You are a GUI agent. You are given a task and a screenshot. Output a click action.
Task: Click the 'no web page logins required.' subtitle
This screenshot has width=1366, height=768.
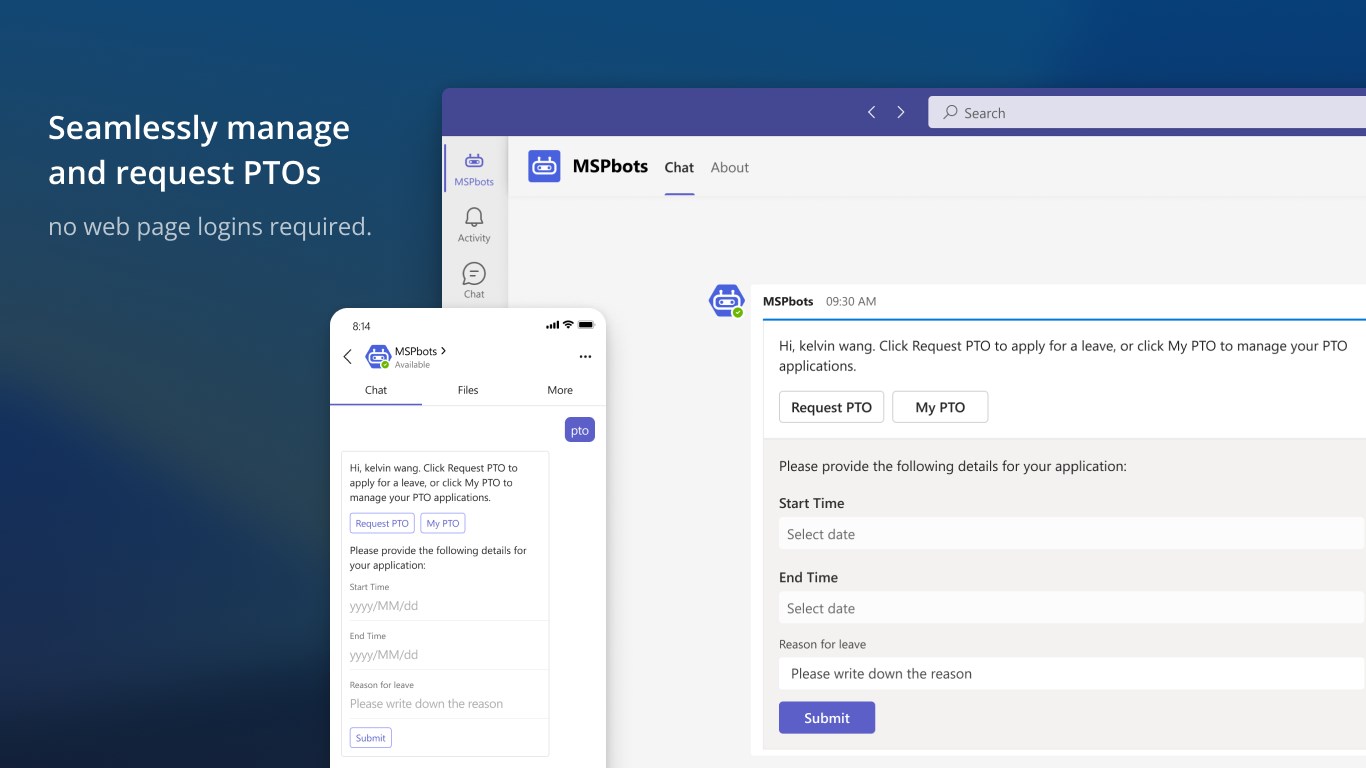coord(210,227)
